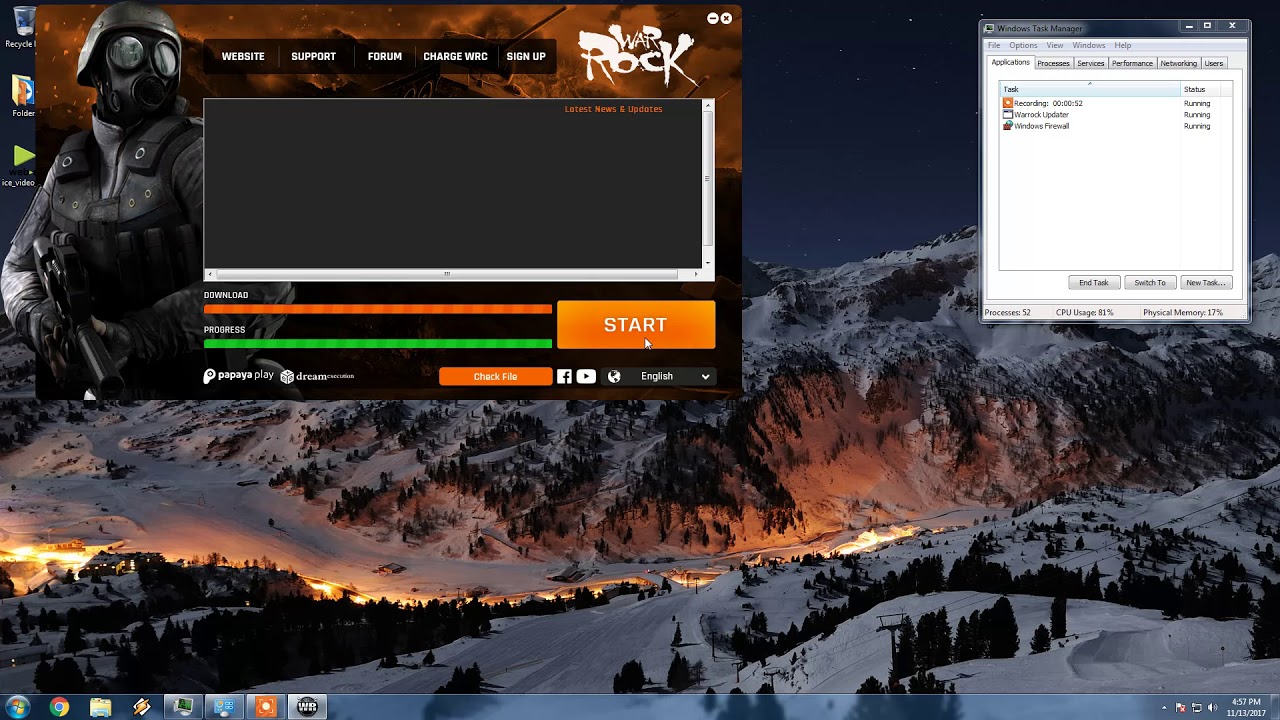
Task: Open the Windows menu in Task Manager
Action: (1089, 45)
